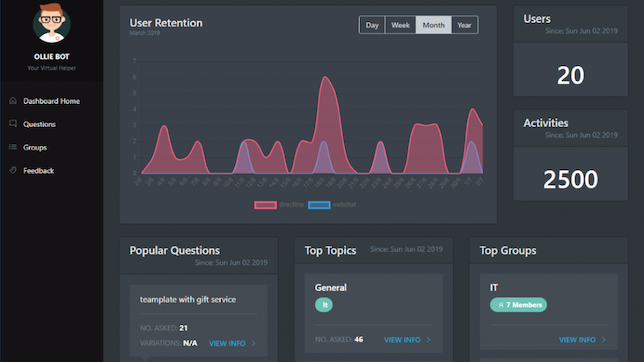Click the tallest peak in retention chart
This screenshot has height=362, width=644.
[325, 77]
